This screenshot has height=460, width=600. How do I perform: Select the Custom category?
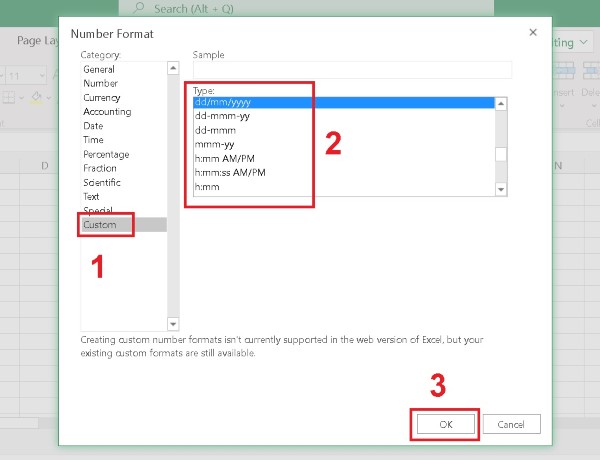[100, 225]
